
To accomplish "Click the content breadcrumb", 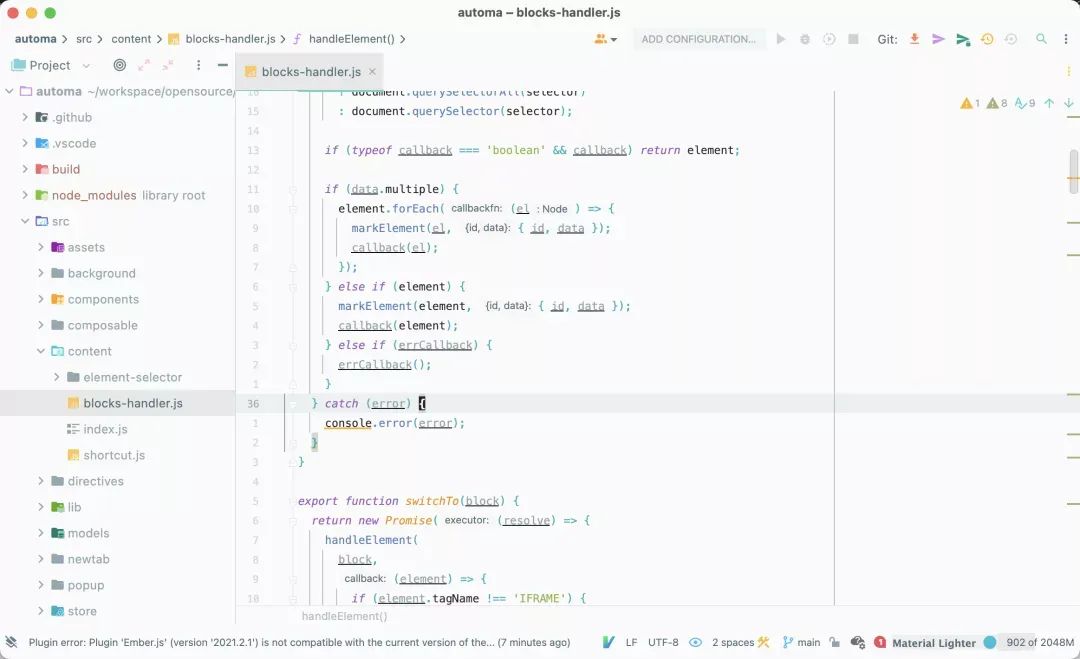I will pyautogui.click(x=131, y=39).
